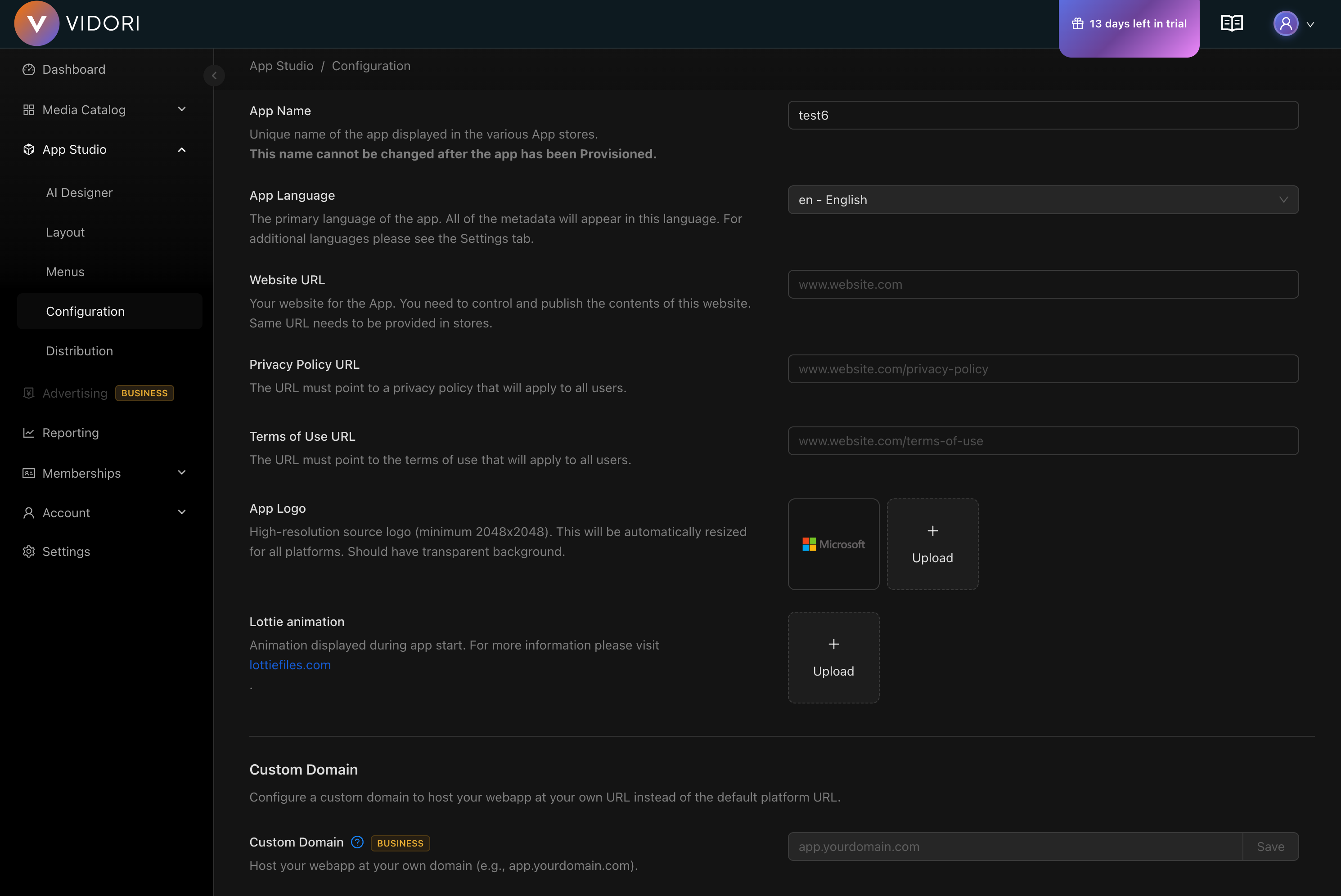Click the documentation book icon in the header
The width and height of the screenshot is (1341, 896).
pyautogui.click(x=1231, y=23)
